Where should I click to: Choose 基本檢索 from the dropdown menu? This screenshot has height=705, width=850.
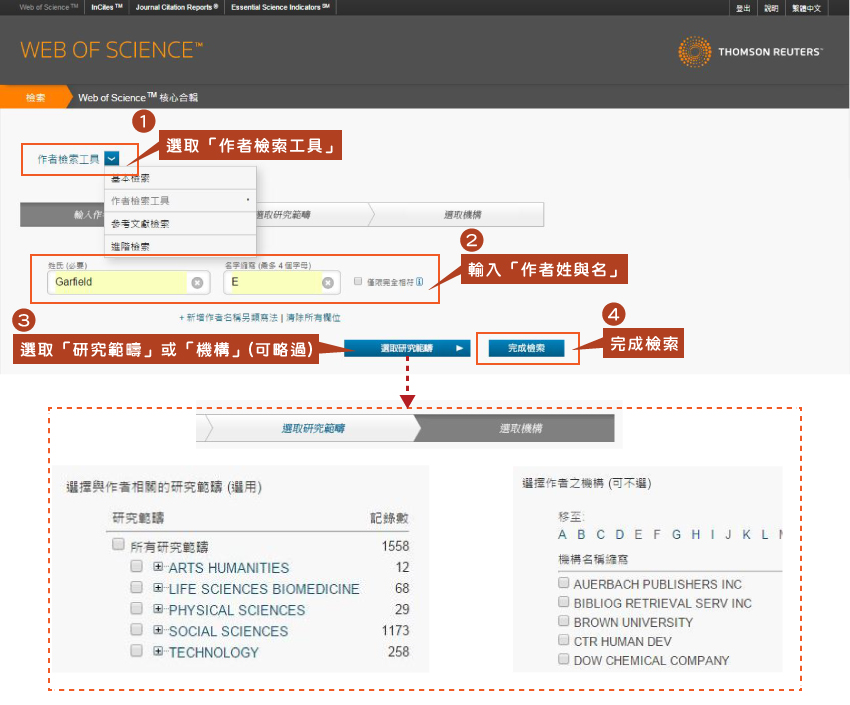tap(180, 178)
